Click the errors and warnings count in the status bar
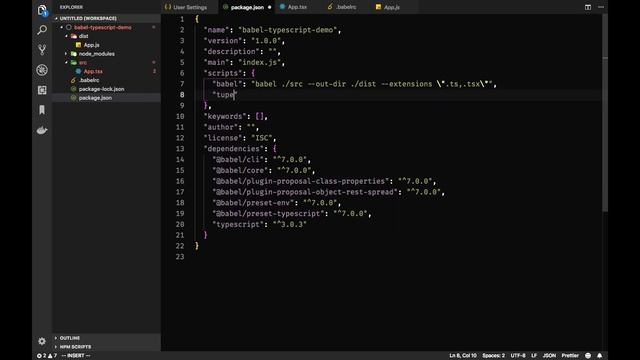Viewport: 640px width, 360px height. [x=47, y=356]
